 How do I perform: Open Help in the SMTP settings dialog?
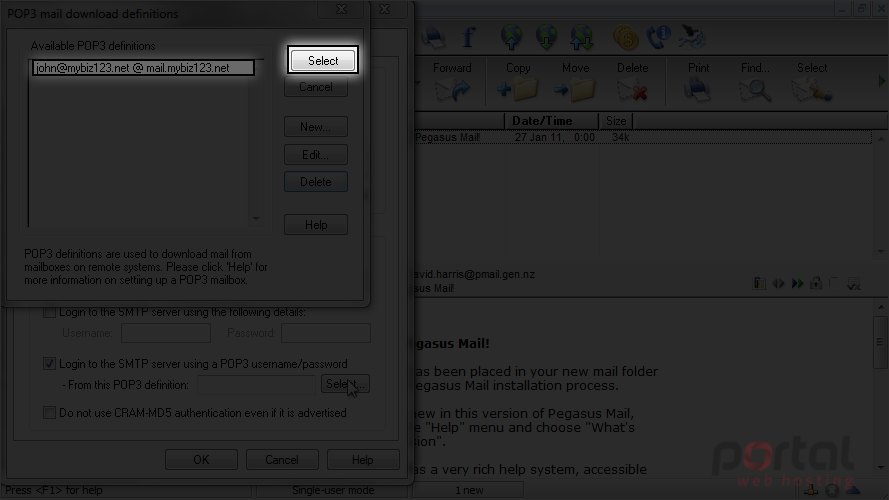click(363, 460)
